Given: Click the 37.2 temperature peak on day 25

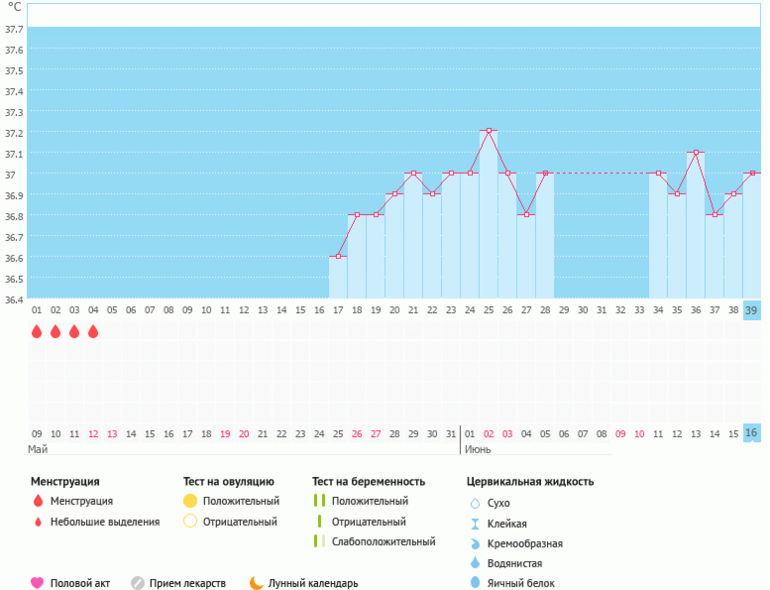Looking at the screenshot, I should [488, 131].
